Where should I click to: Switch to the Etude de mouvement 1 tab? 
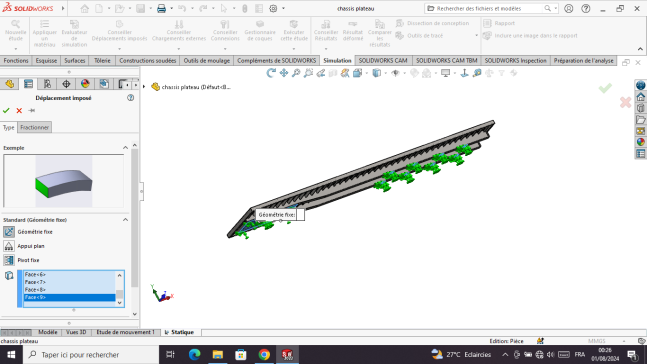click(125, 332)
